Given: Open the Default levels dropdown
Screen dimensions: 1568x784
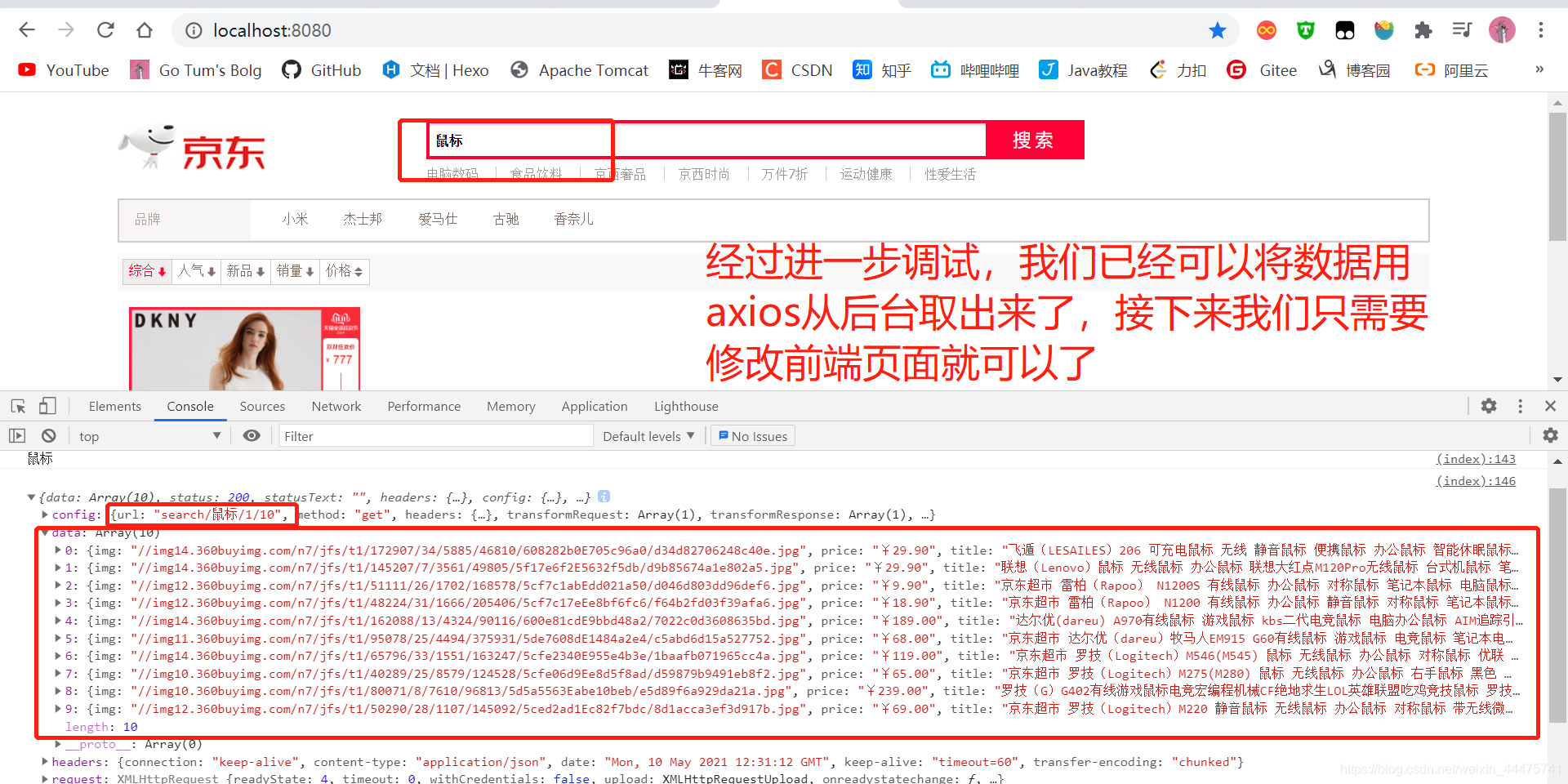Looking at the screenshot, I should (648, 436).
